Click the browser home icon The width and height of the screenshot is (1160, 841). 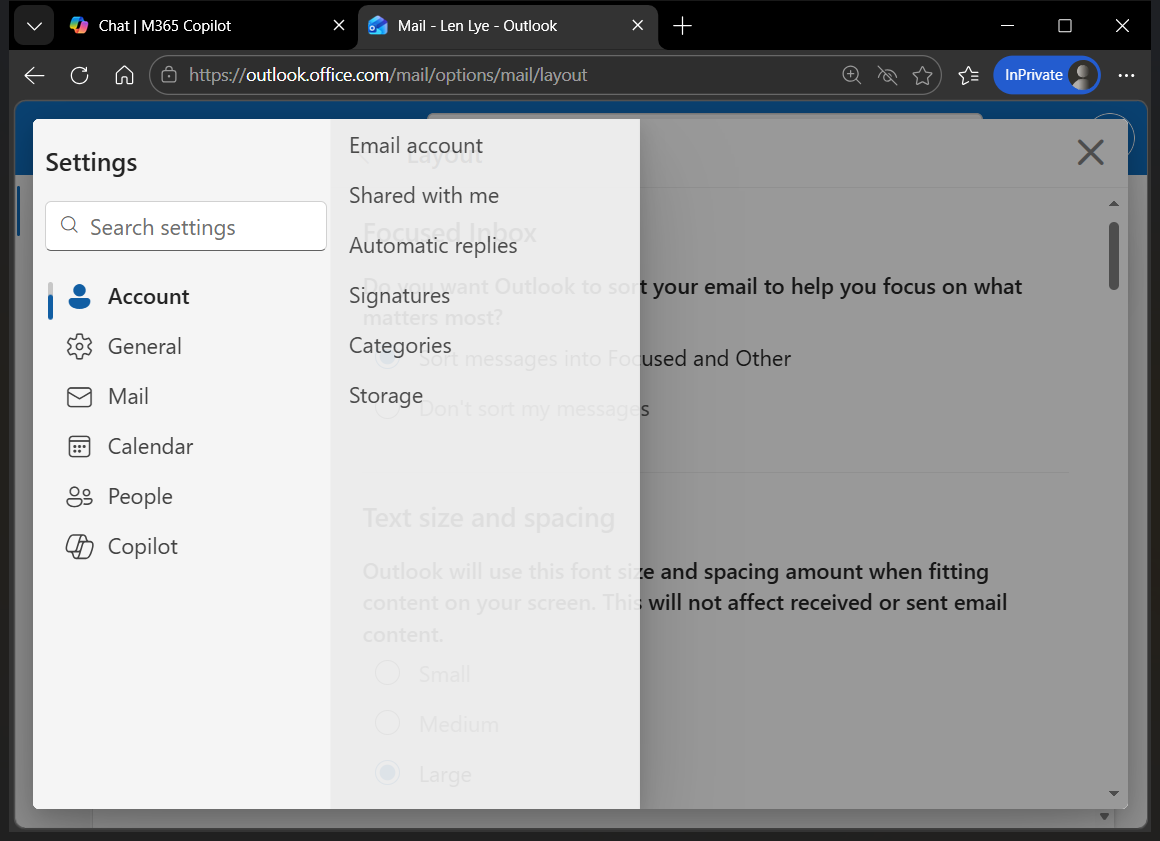(x=124, y=75)
